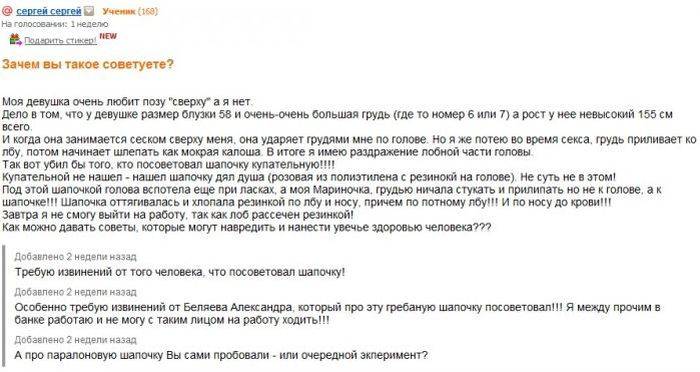Click the first line starting Моя девушка
This screenshot has width=700, height=372.
click(x=127, y=102)
